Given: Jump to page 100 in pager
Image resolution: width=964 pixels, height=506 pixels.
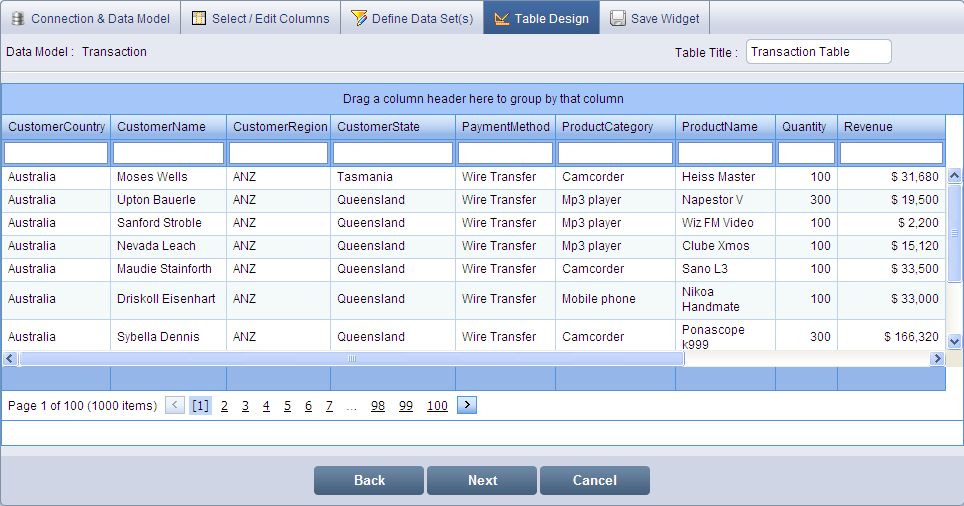Looking at the screenshot, I should (x=437, y=406).
